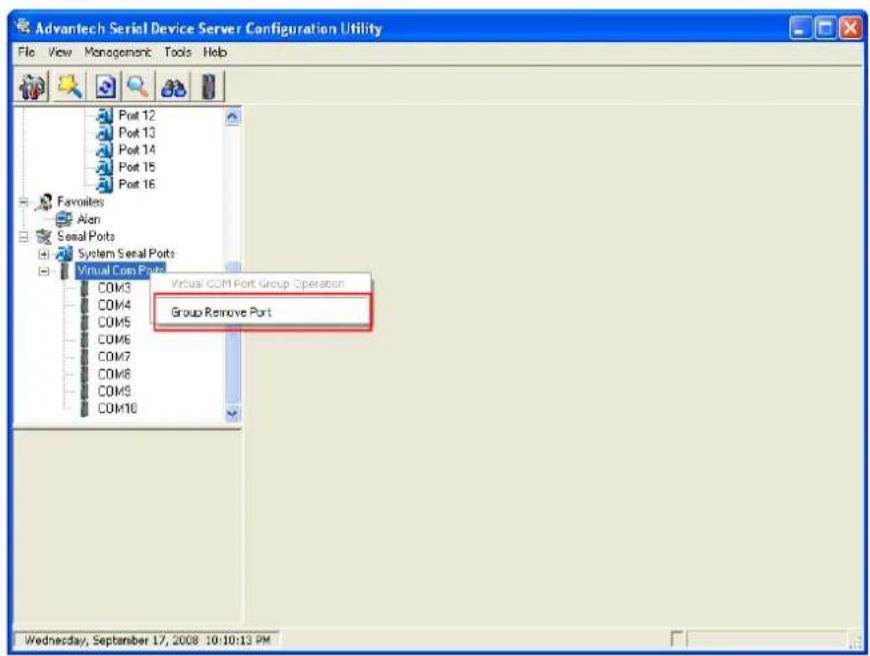Select the COM9 label
870x656 pixels.
[114, 391]
